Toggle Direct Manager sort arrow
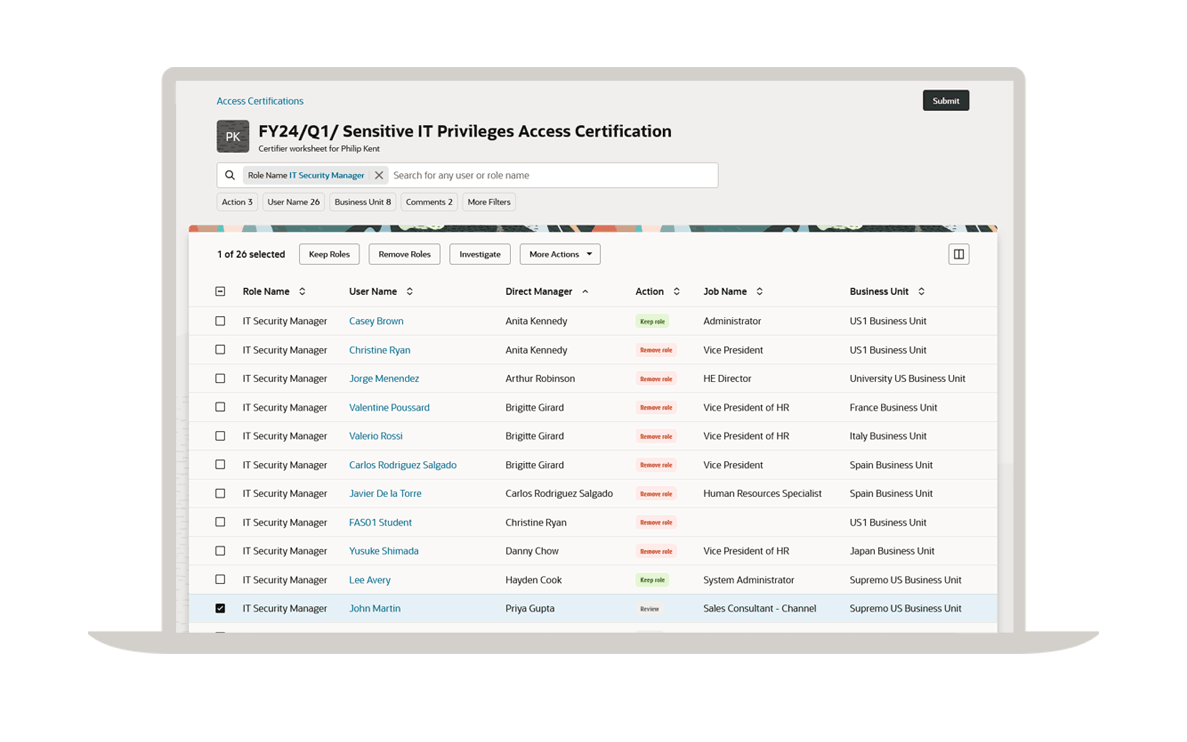The image size is (1187, 742). 585,292
